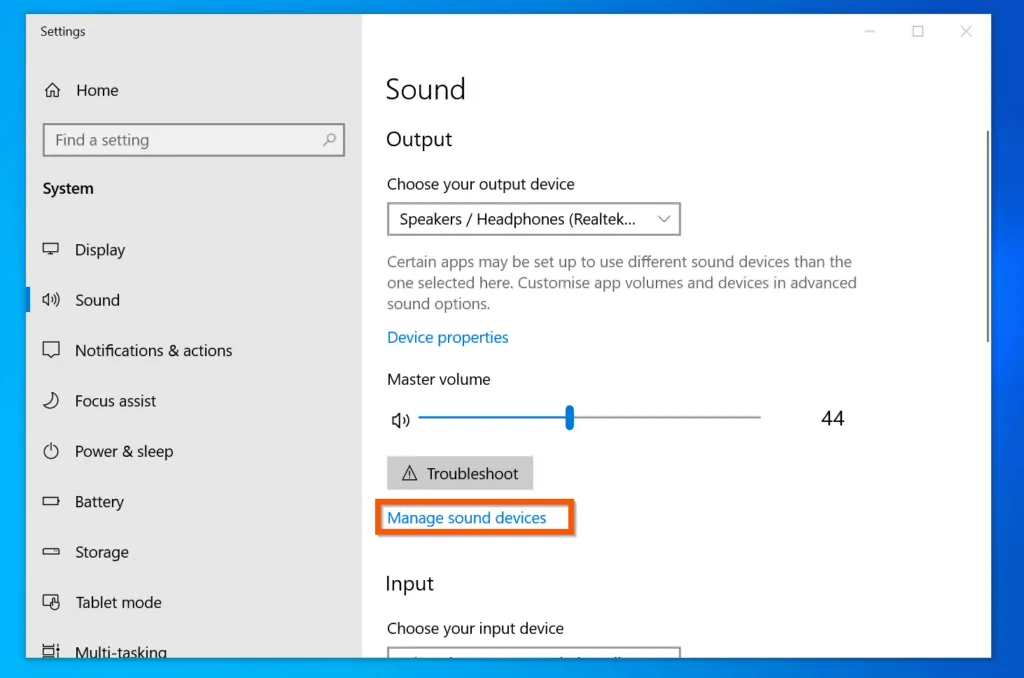Select Sound from the System menu
The image size is (1024, 678).
pos(97,300)
